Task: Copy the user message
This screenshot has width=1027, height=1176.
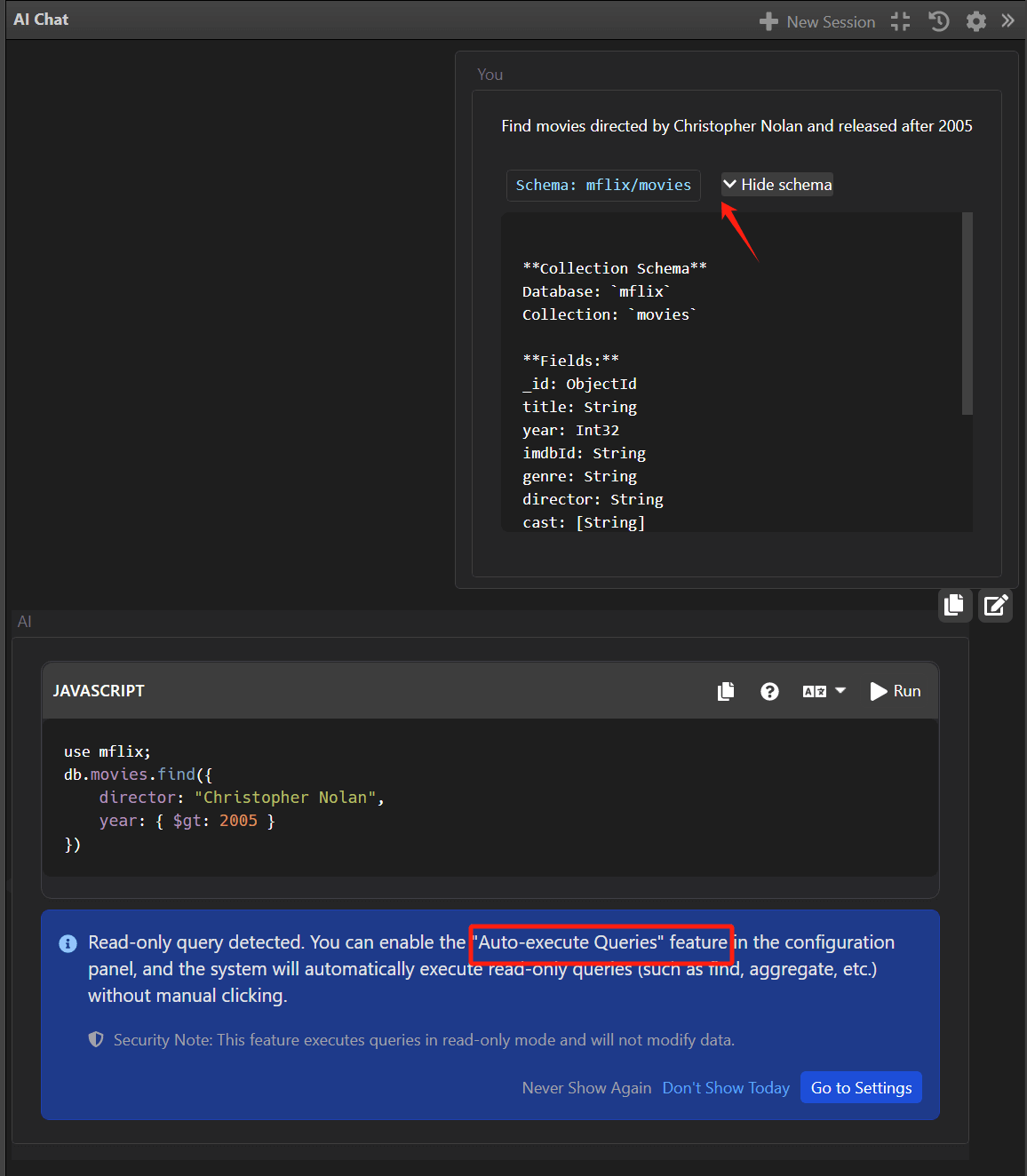Action: click(x=955, y=605)
